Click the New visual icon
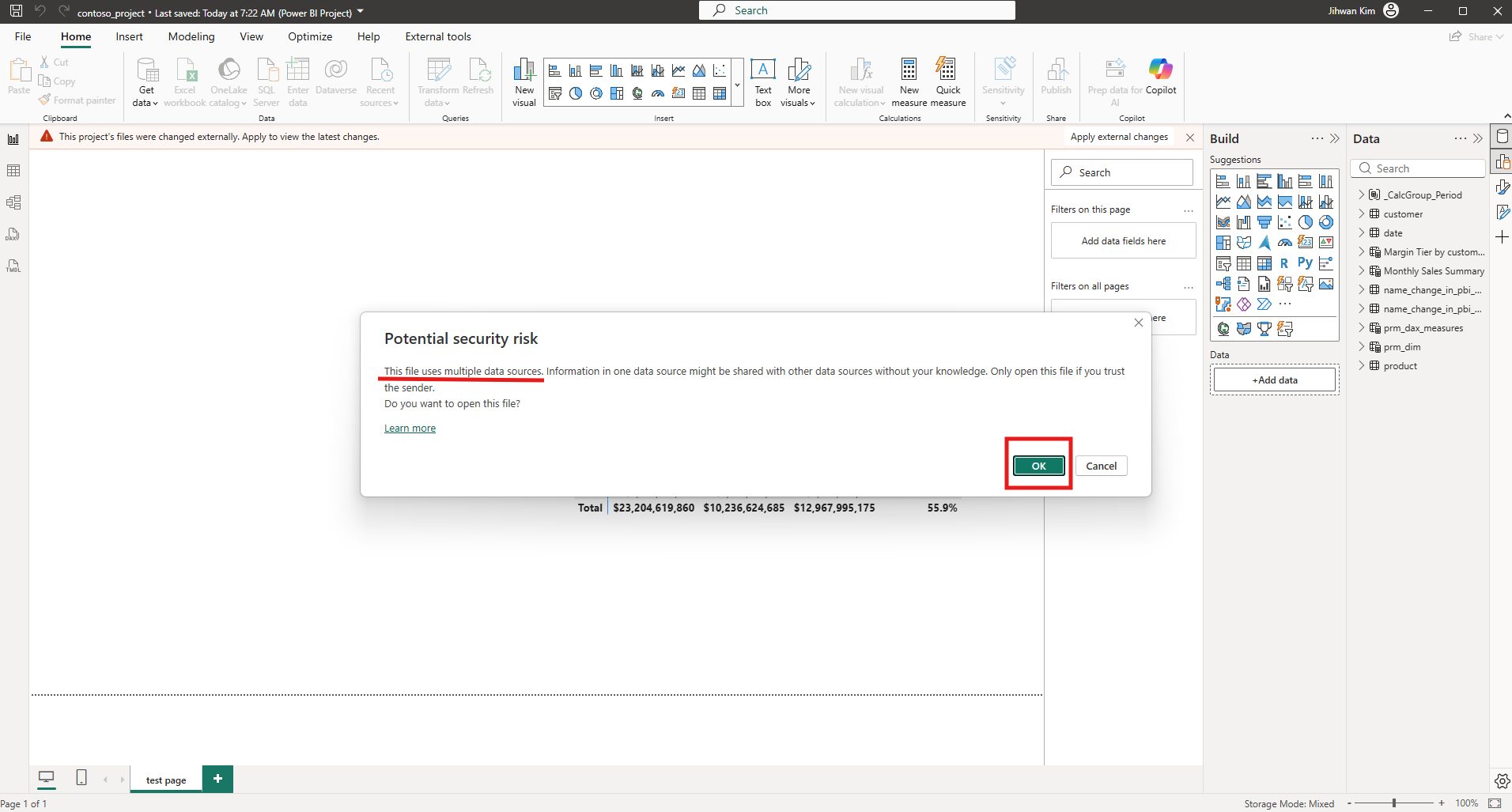Image resolution: width=1512 pixels, height=812 pixels. [524, 81]
